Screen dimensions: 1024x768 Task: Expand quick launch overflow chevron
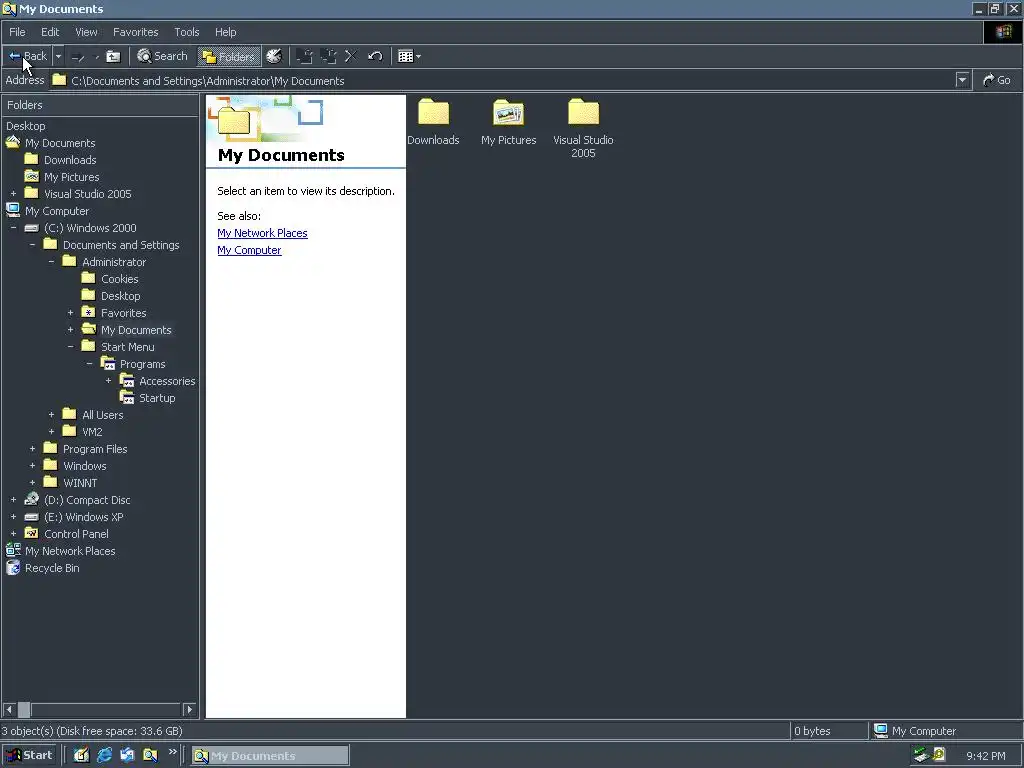coord(172,752)
